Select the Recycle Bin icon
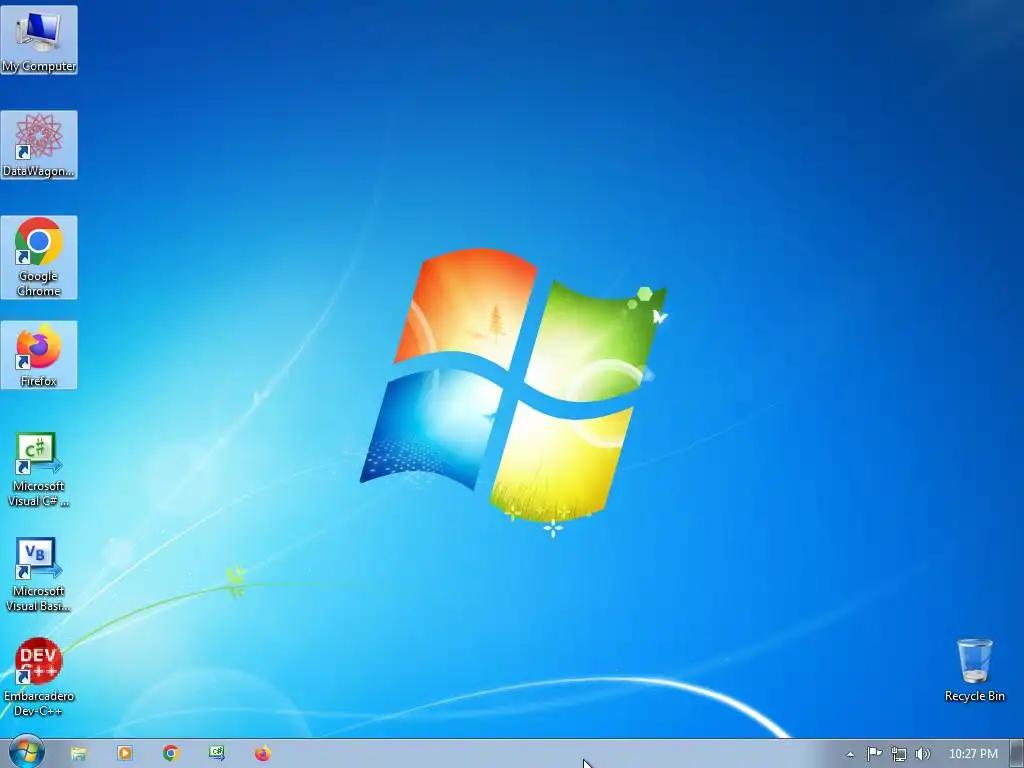Image resolution: width=1024 pixels, height=768 pixels. pos(974,670)
